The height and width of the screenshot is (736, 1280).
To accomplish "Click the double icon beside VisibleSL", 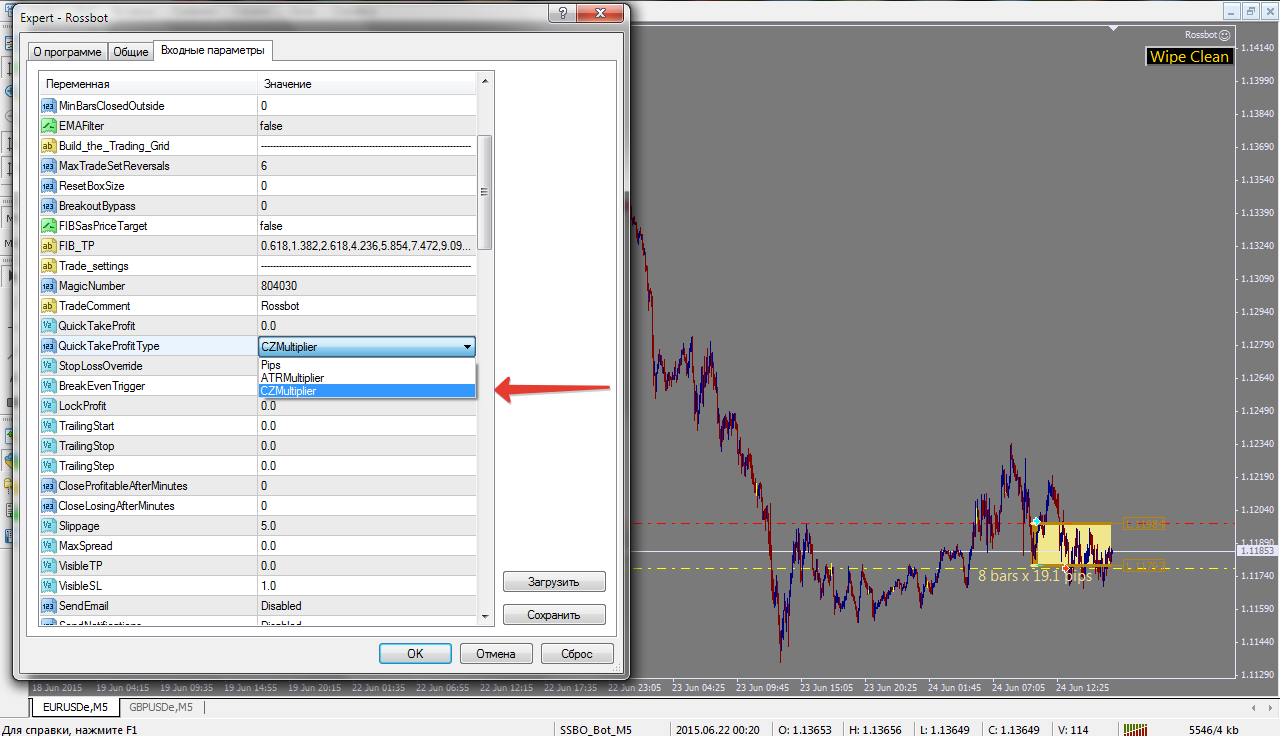I will coord(48,586).
